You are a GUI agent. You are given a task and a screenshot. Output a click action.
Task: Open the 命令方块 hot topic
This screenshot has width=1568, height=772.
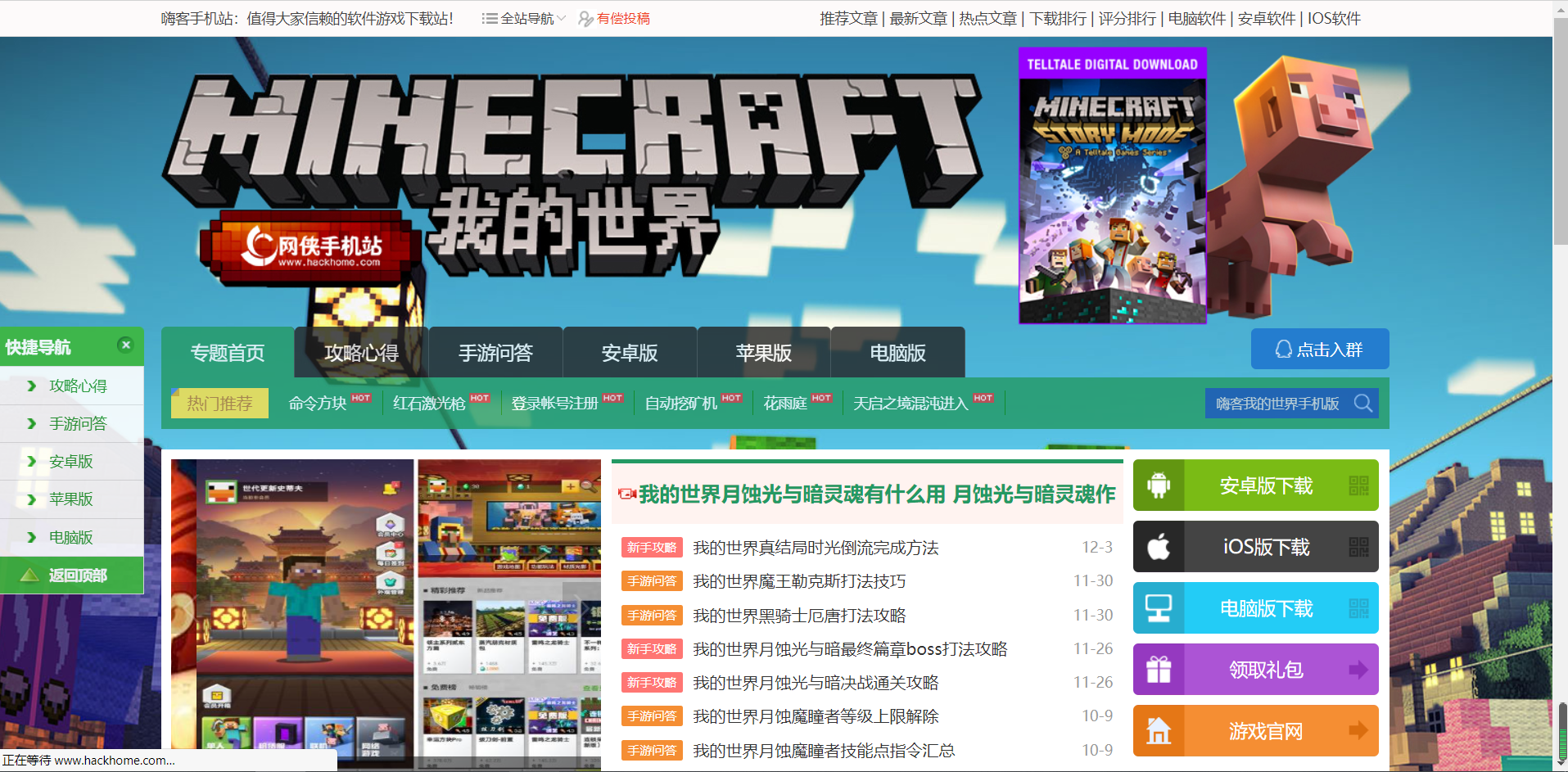318,403
